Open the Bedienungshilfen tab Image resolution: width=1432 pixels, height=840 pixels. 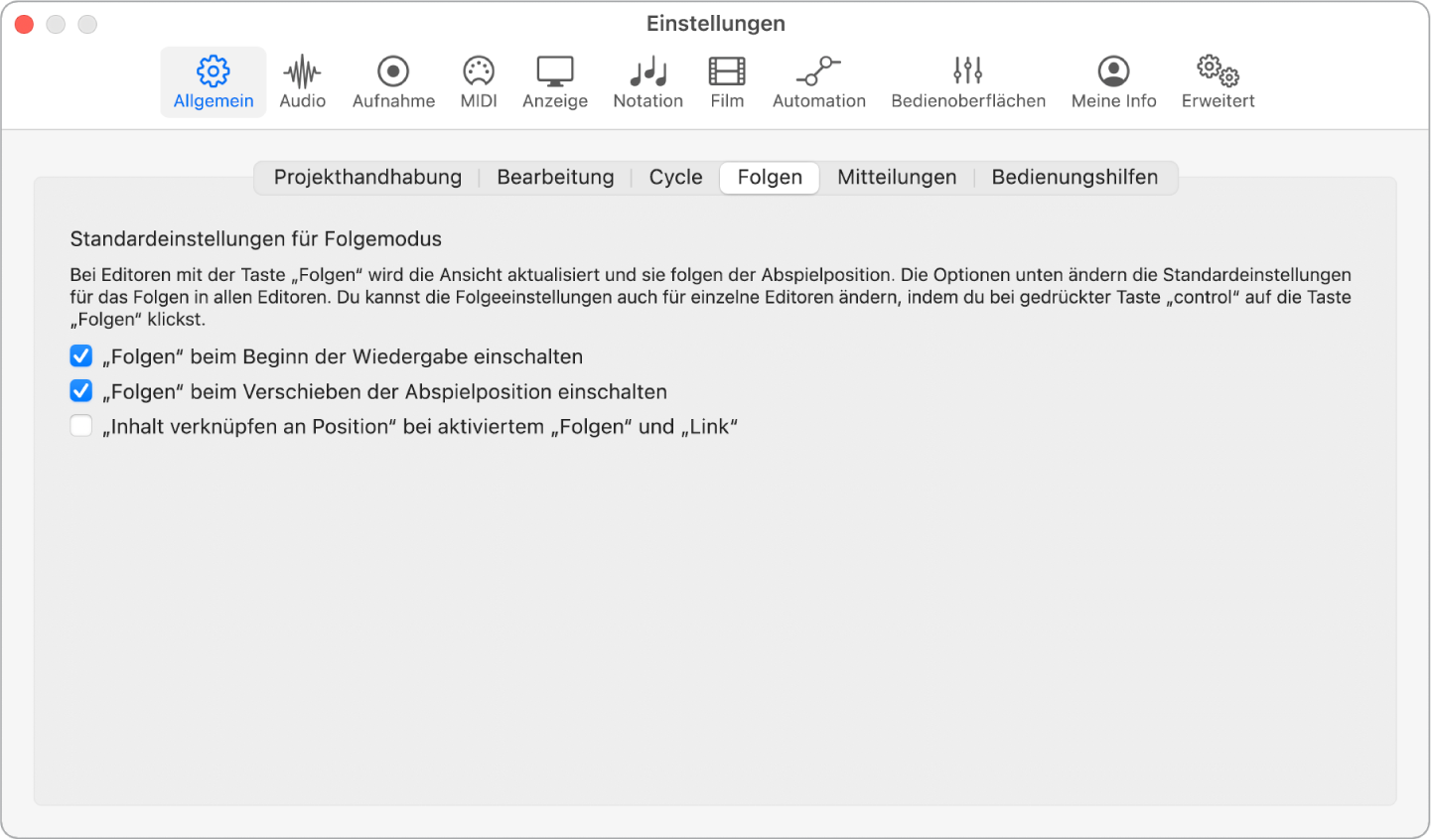[1074, 177]
